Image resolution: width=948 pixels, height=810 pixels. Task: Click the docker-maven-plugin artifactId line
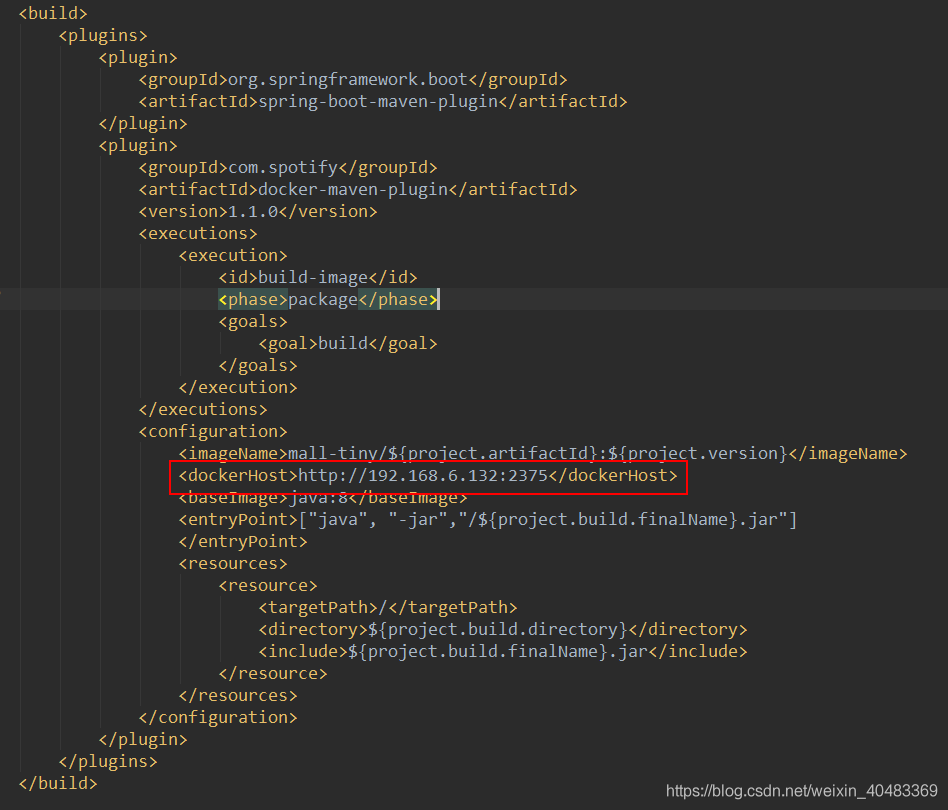[358, 190]
